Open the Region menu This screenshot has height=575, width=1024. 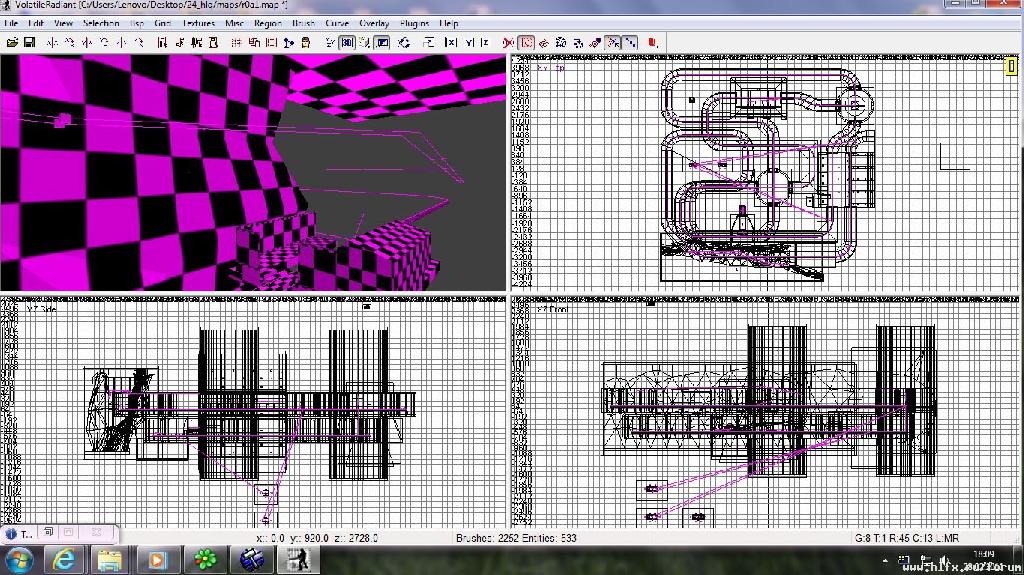point(268,23)
